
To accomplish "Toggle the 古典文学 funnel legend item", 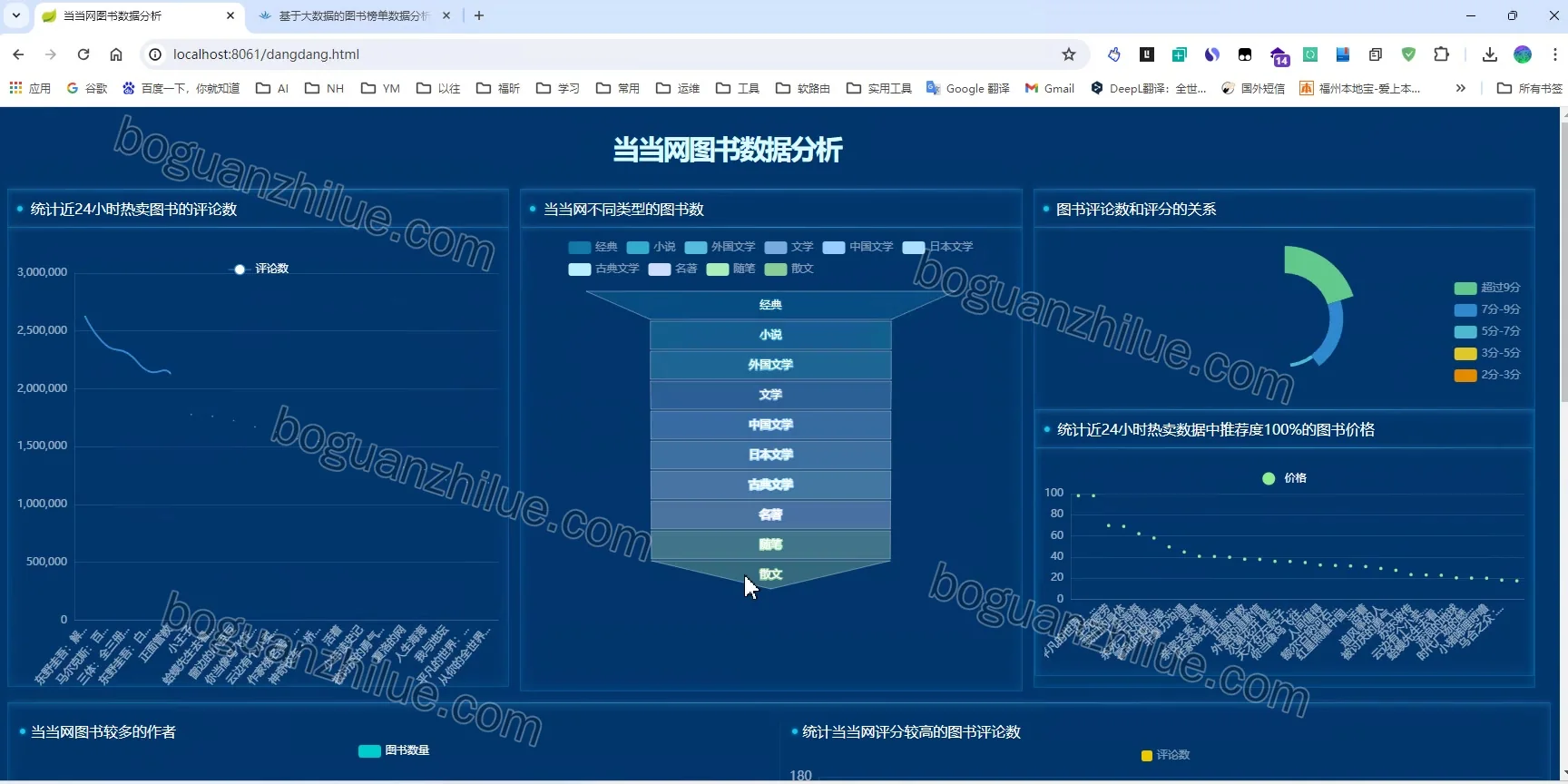I will (x=604, y=269).
